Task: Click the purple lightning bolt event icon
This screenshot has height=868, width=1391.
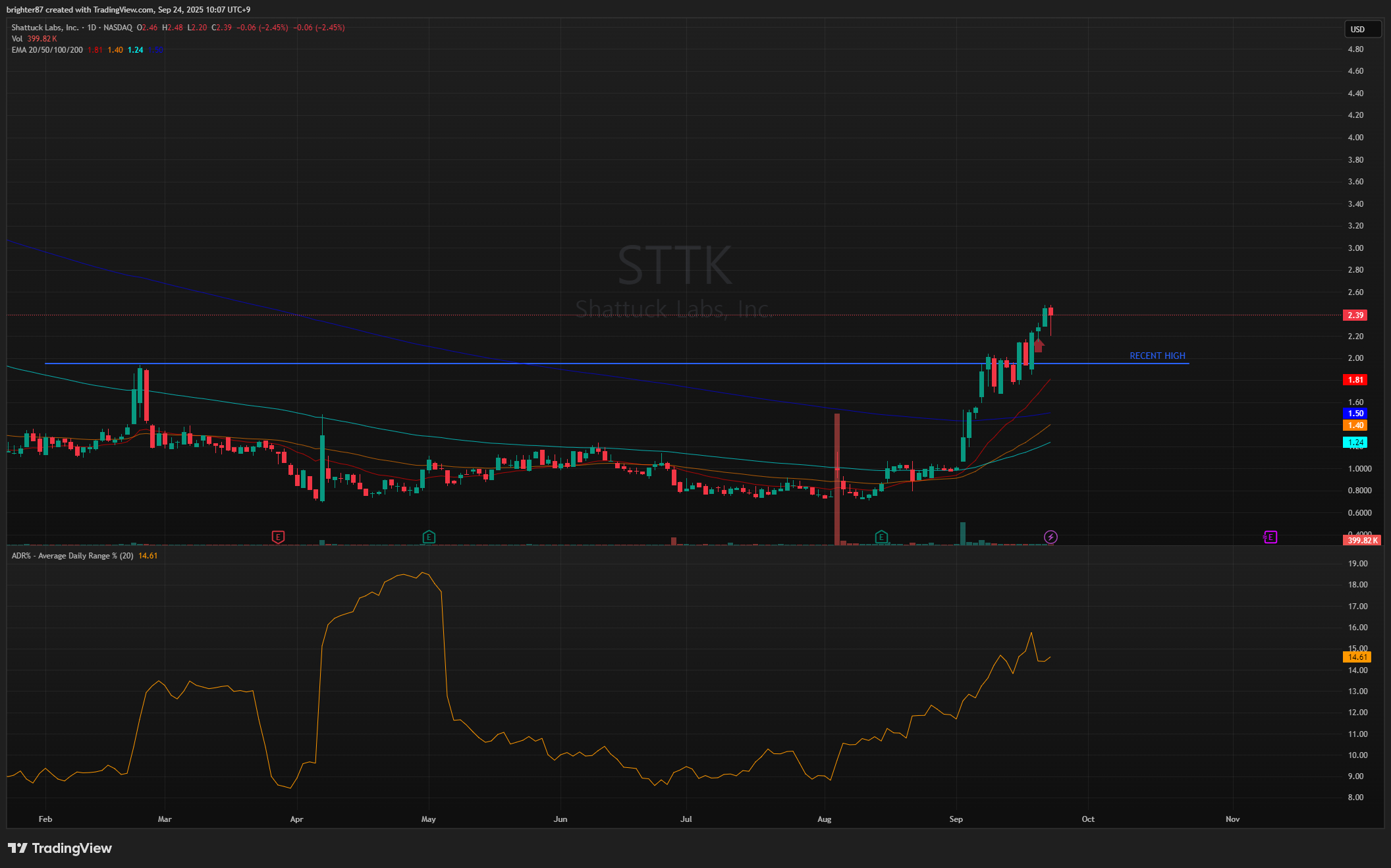Action: 1050,537
